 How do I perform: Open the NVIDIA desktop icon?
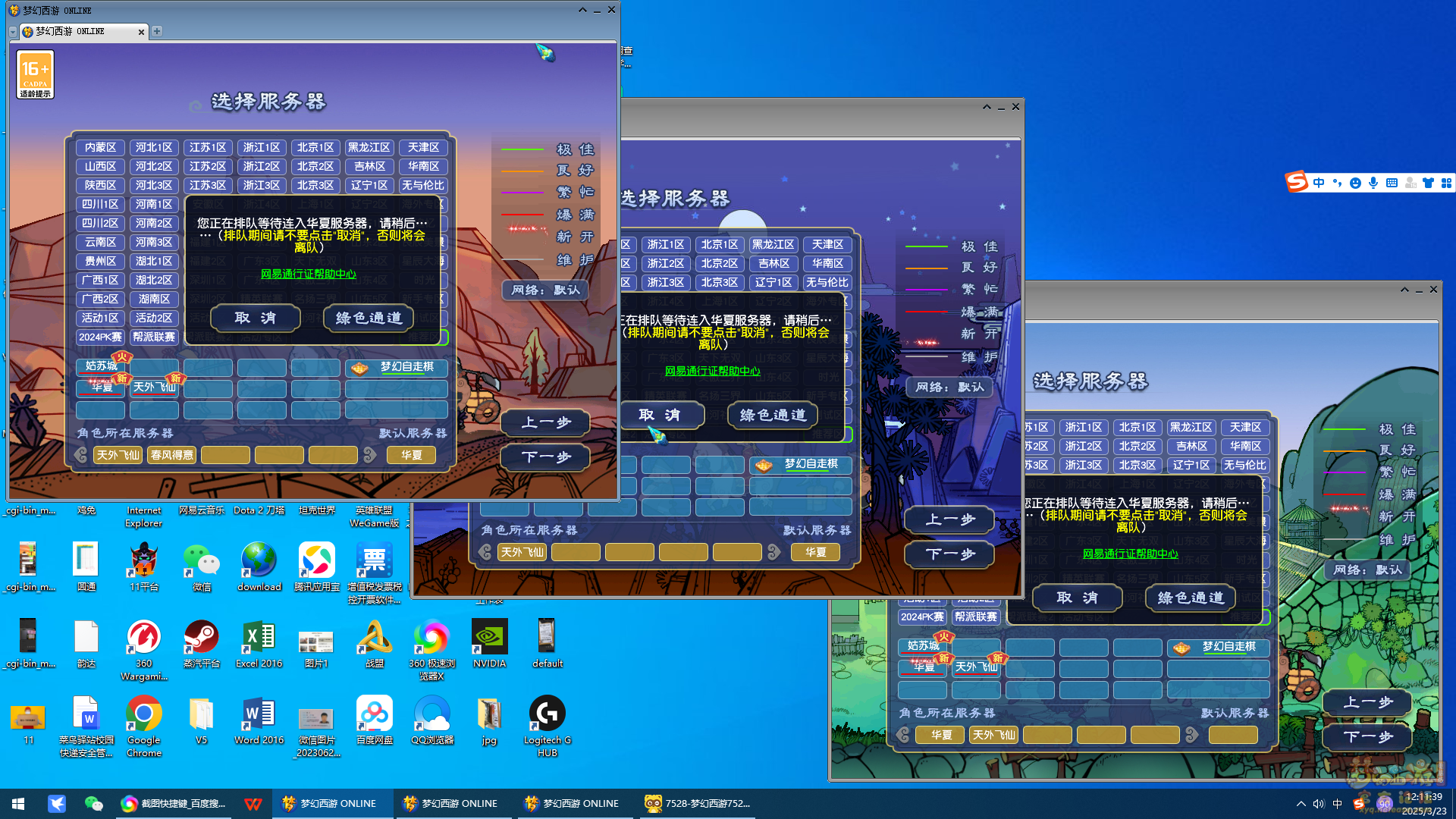pyautogui.click(x=489, y=643)
